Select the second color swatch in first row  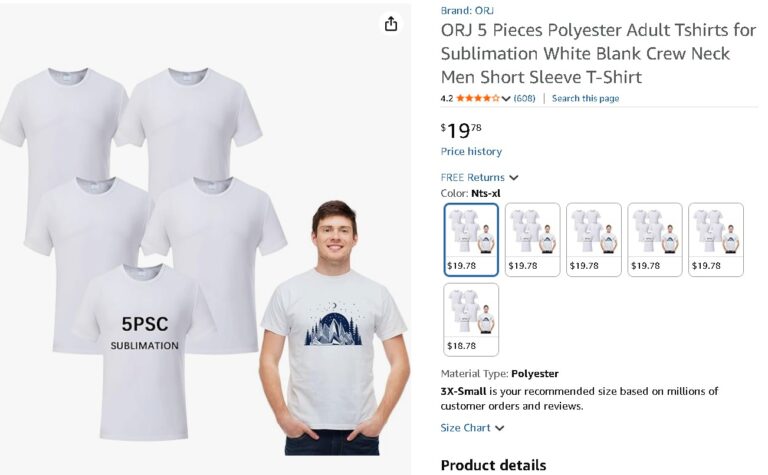tap(532, 239)
